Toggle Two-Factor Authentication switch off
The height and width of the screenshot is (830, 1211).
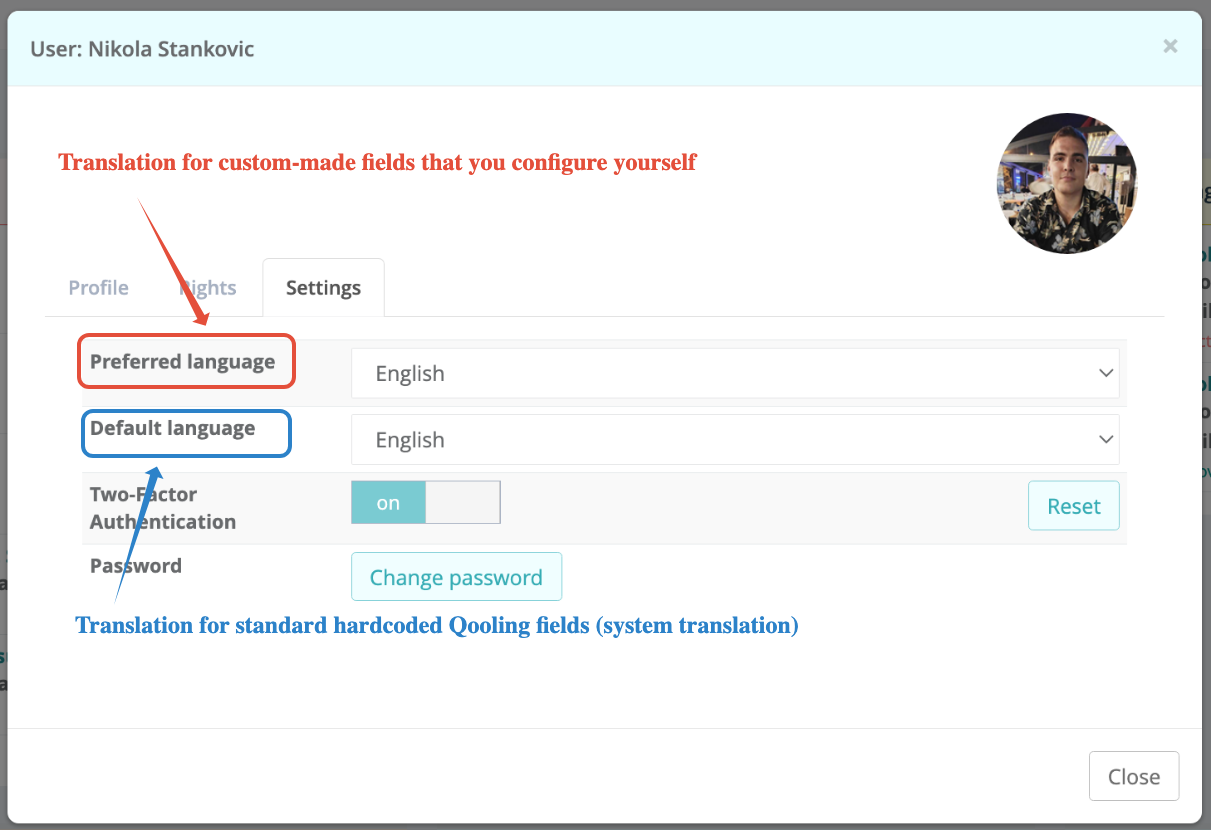[x=426, y=503]
